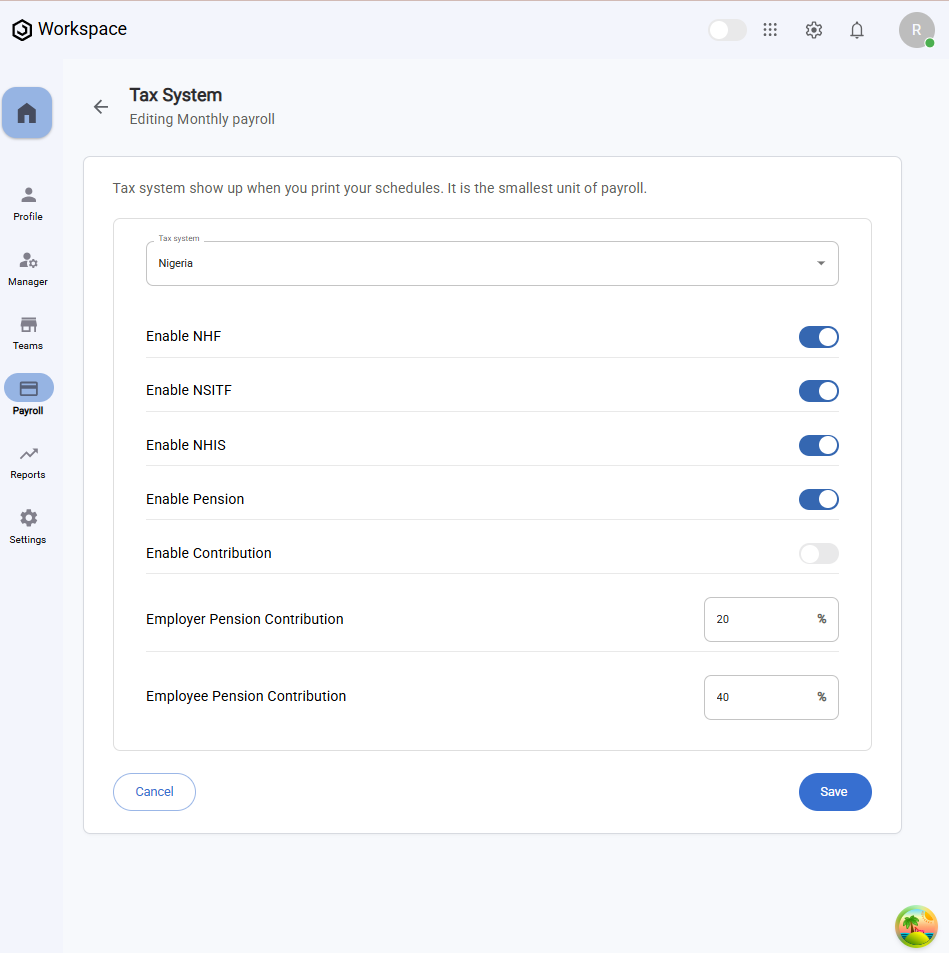Expand the Tax system Nigeria dropdown
The height and width of the screenshot is (953, 949).
tap(492, 264)
